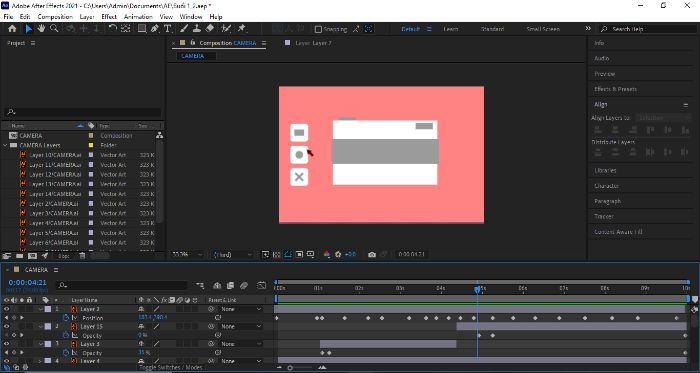The width and height of the screenshot is (700, 373).
Task: Adjust the timeline zoom slider
Action: tap(290, 368)
